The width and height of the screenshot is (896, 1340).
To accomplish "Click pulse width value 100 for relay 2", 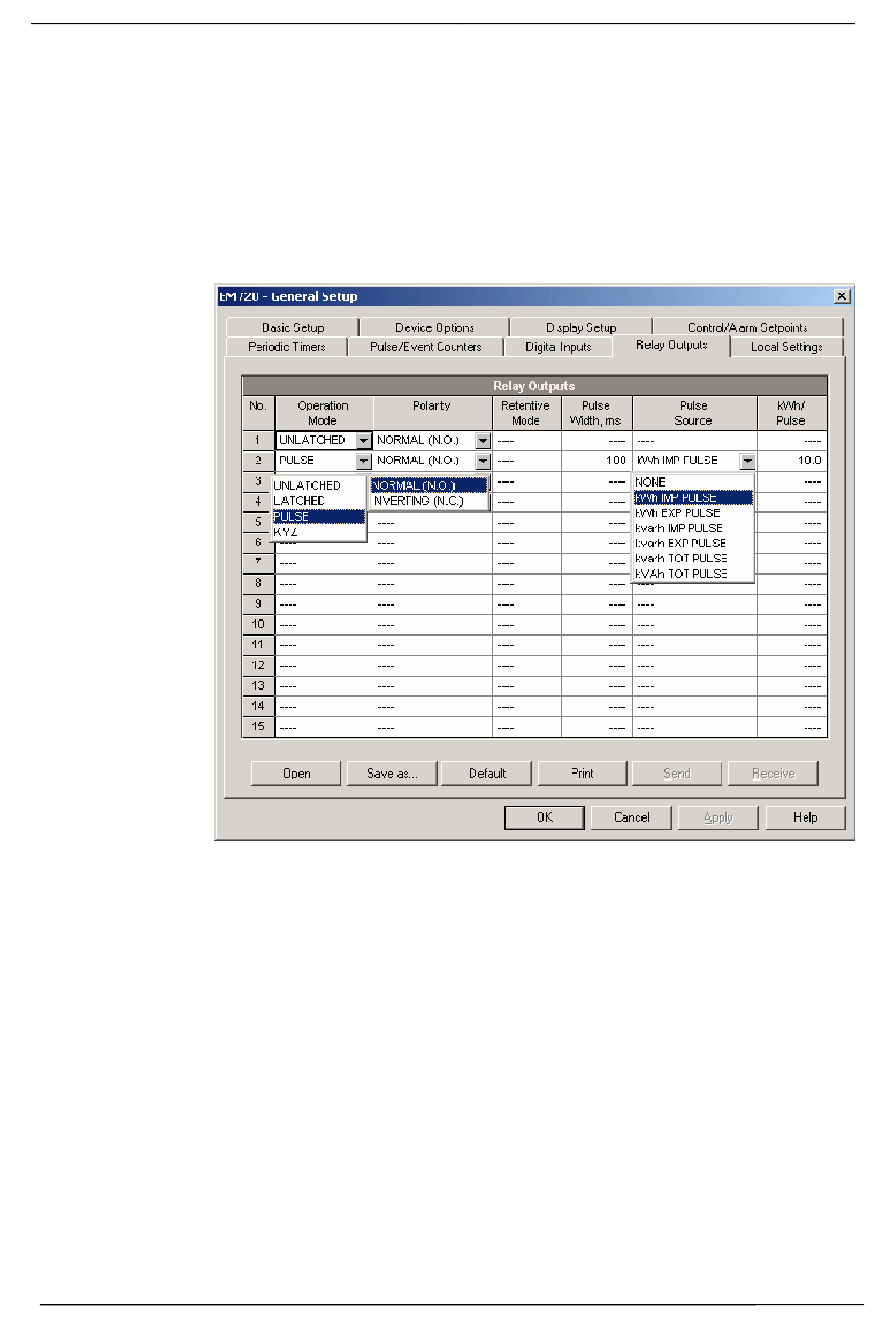I will click(x=597, y=461).
